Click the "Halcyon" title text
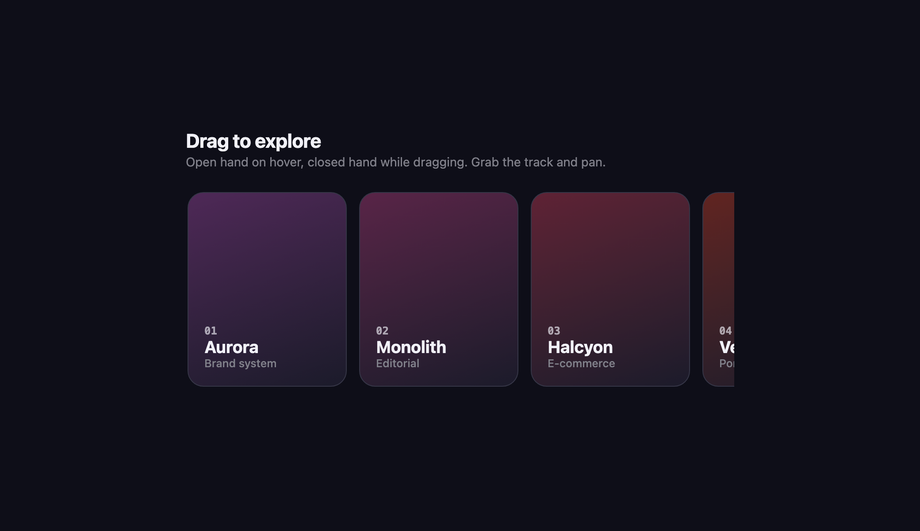 click(580, 347)
